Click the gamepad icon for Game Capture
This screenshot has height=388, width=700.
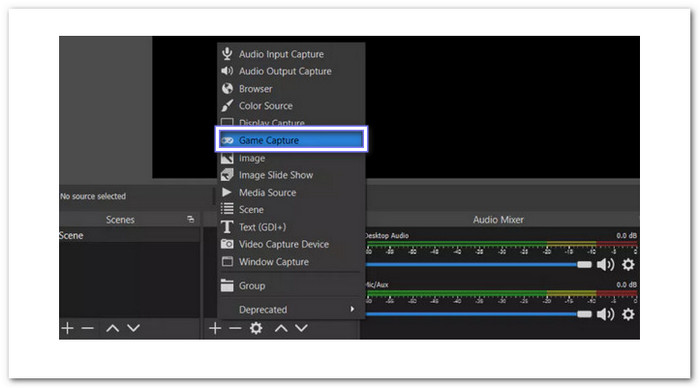coord(227,141)
